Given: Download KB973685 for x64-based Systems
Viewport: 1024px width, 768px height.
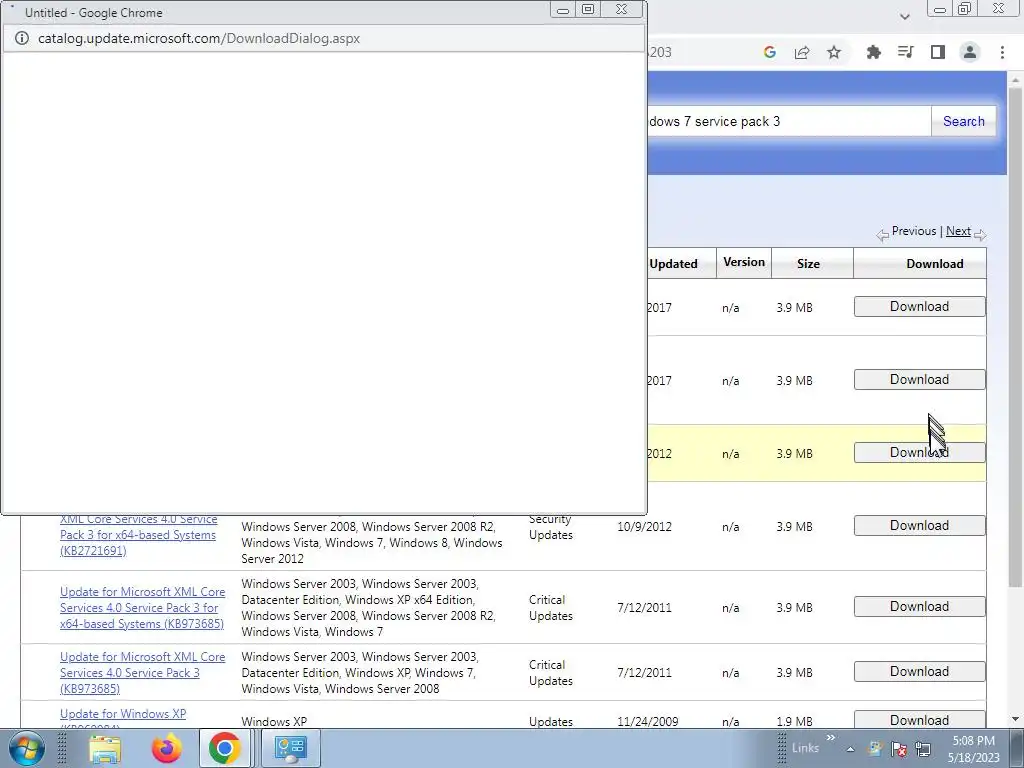Looking at the screenshot, I should tap(920, 607).
